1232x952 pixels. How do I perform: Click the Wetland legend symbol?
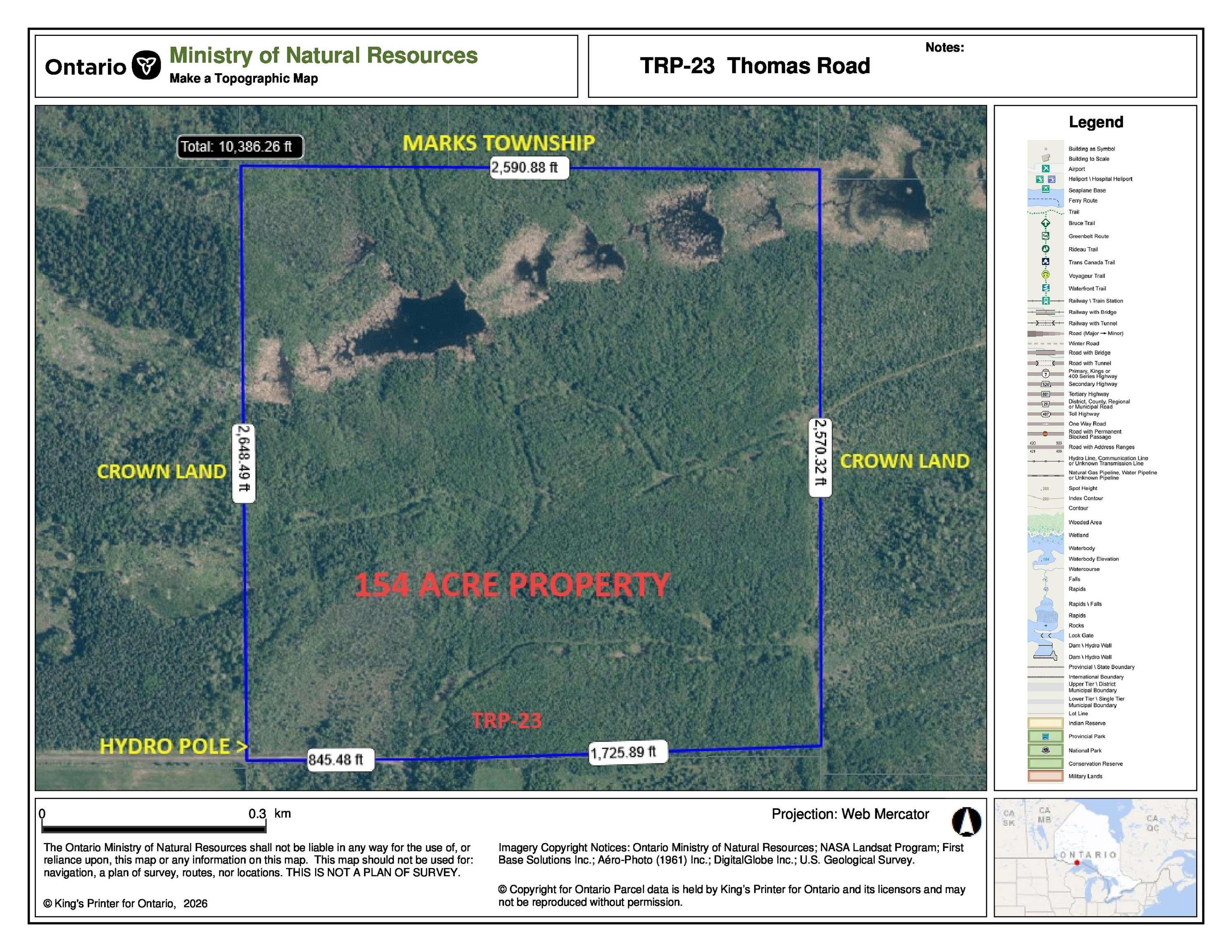tap(1046, 538)
